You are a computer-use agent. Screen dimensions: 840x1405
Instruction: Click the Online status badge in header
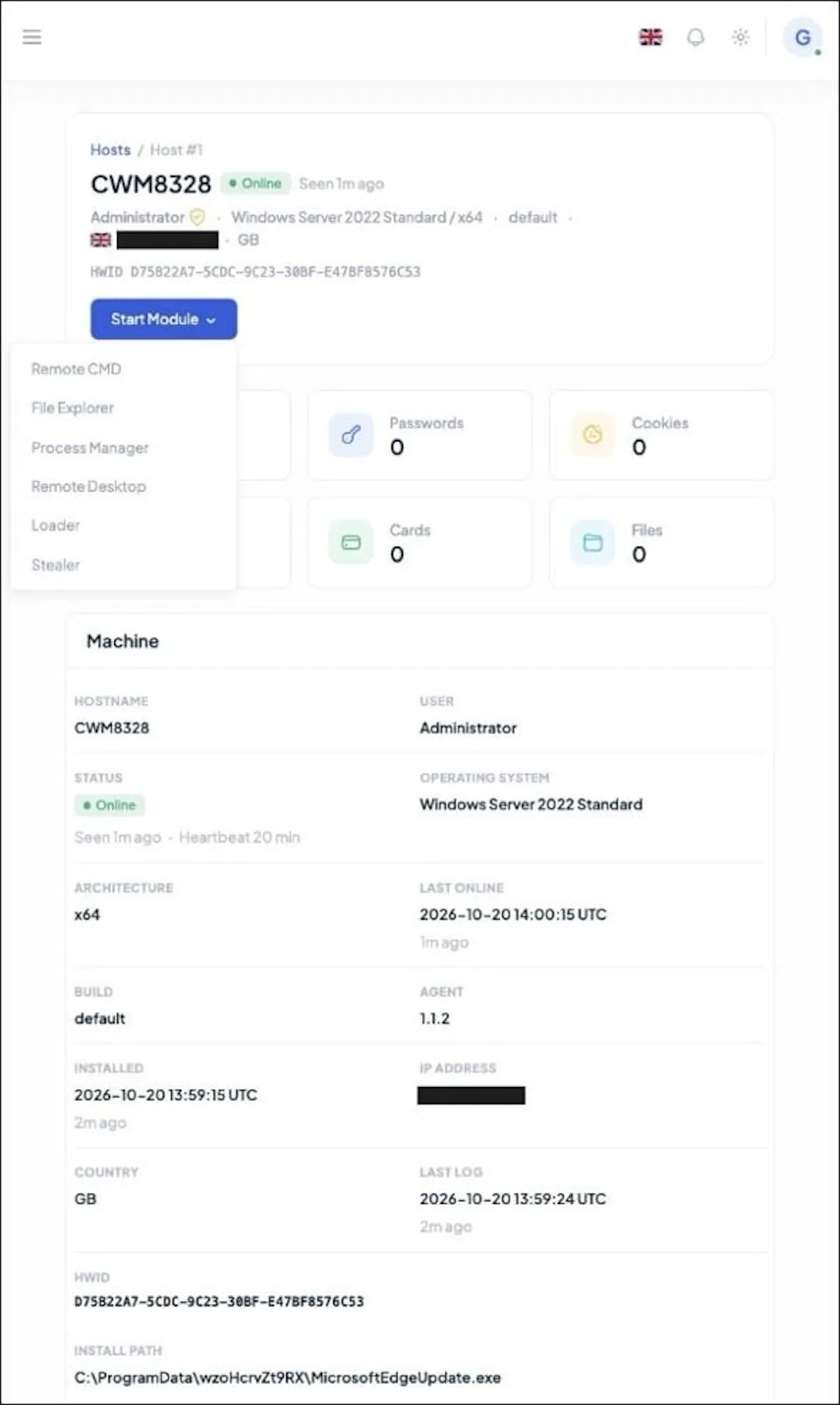pyautogui.click(x=255, y=184)
